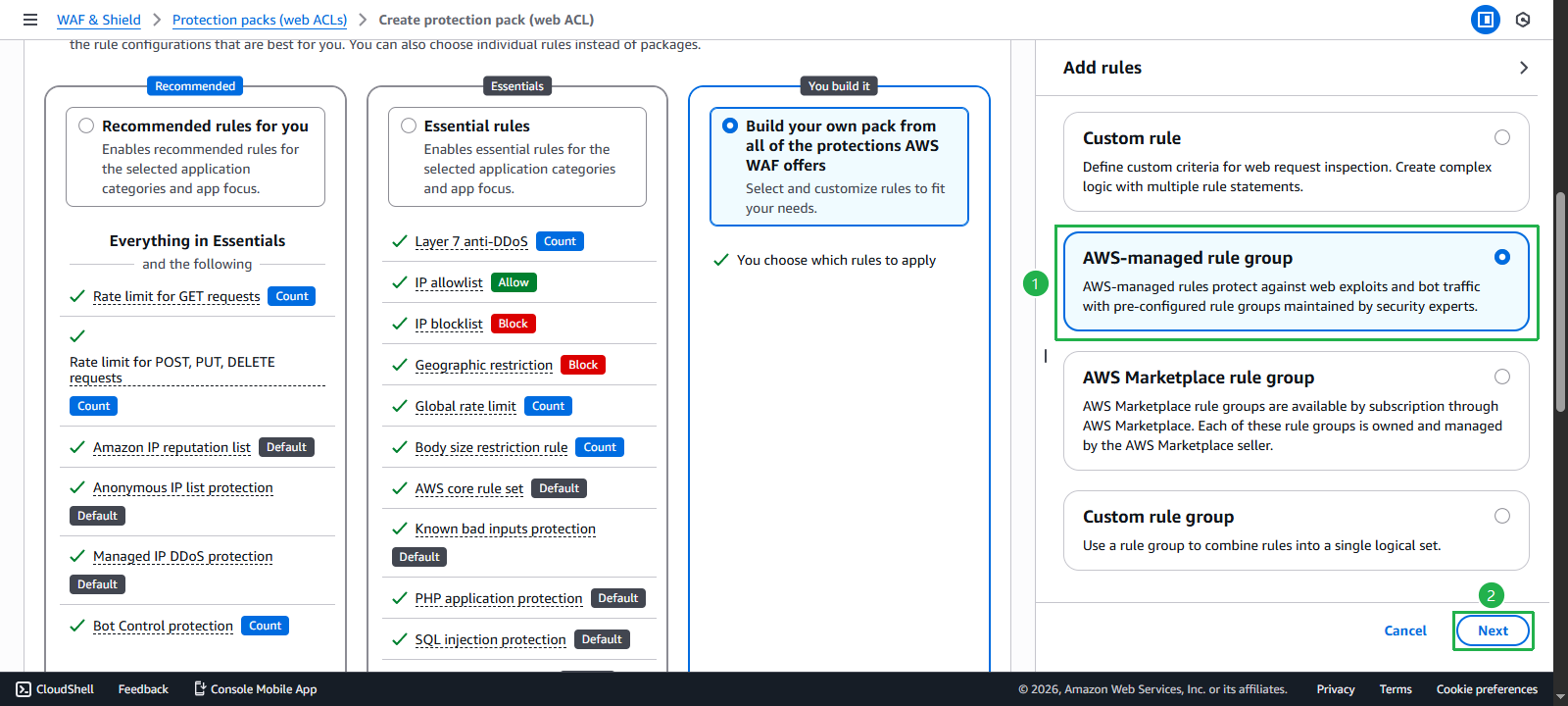Open Console Mobile App link
The width and height of the screenshot is (1568, 706).
[255, 689]
